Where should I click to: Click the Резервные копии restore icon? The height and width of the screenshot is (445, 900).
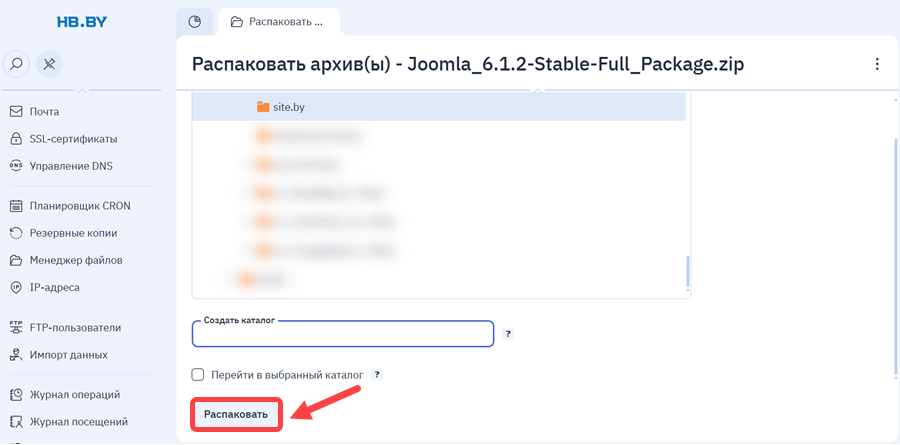click(x=16, y=233)
